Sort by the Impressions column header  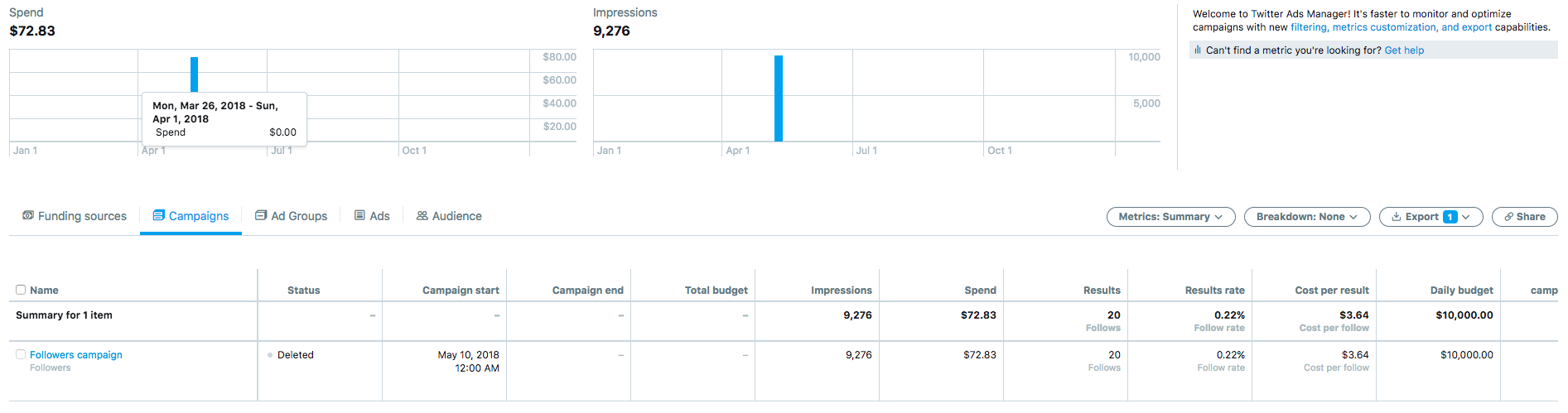(x=841, y=290)
